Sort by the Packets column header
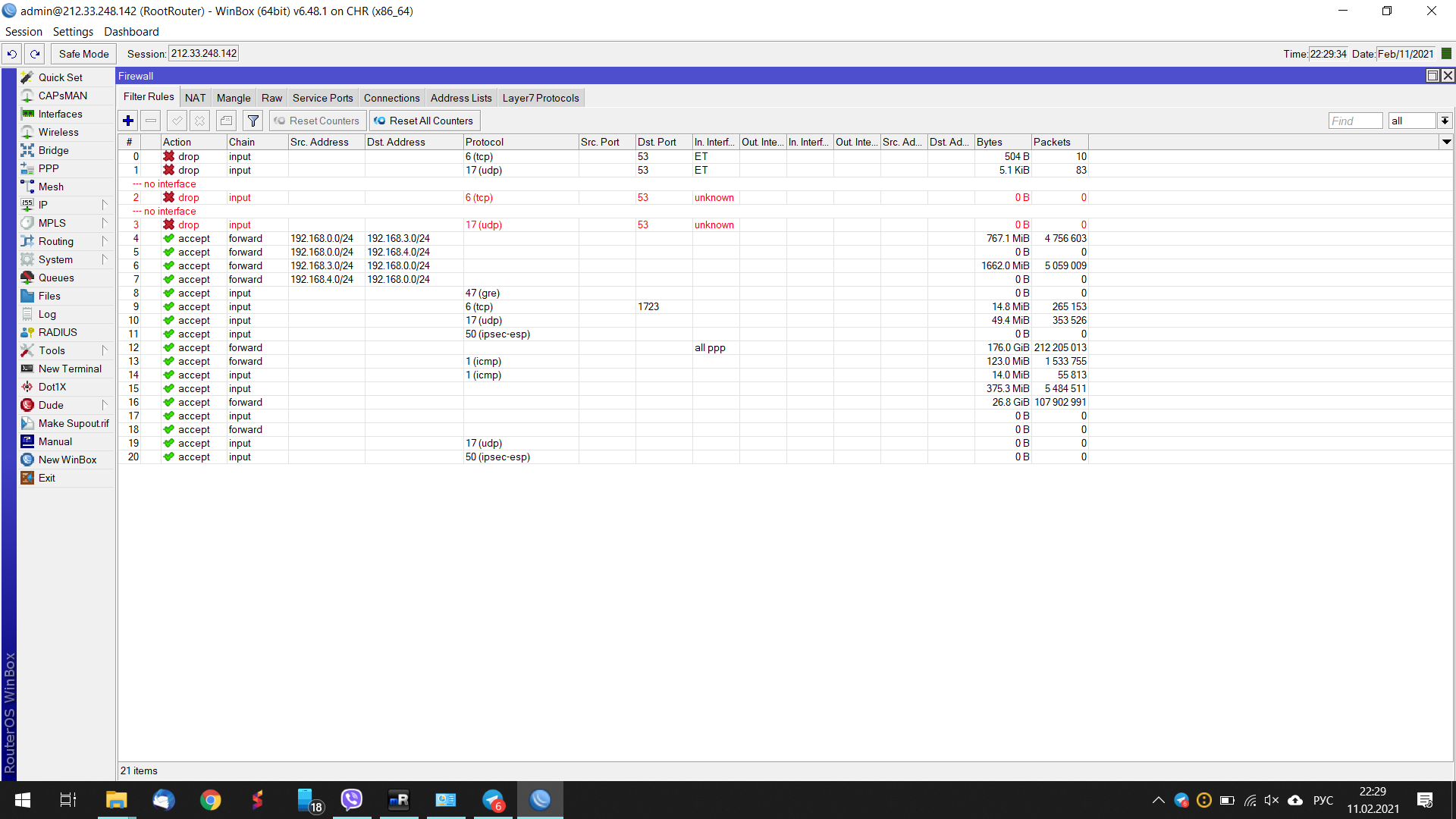The height and width of the screenshot is (819, 1456). [x=1059, y=142]
